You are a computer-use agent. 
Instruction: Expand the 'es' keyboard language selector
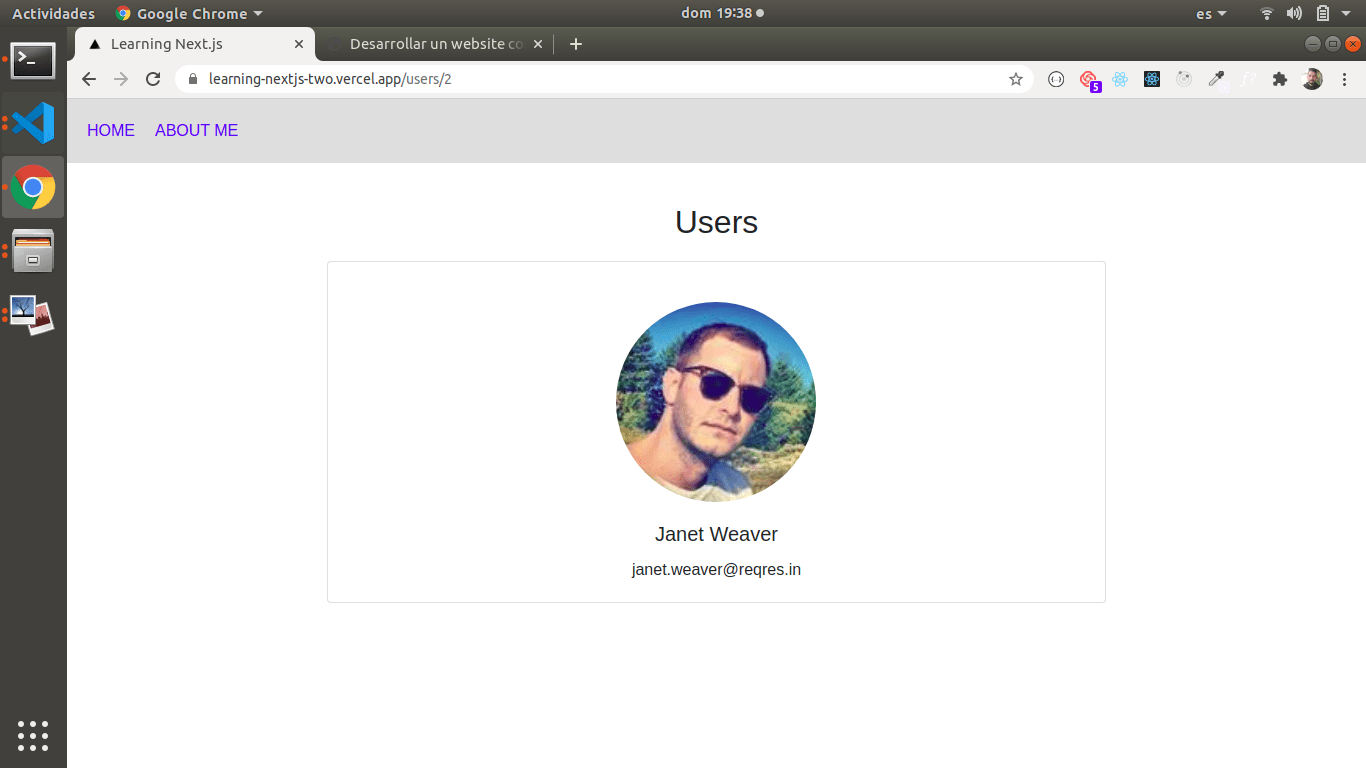[x=1210, y=14]
